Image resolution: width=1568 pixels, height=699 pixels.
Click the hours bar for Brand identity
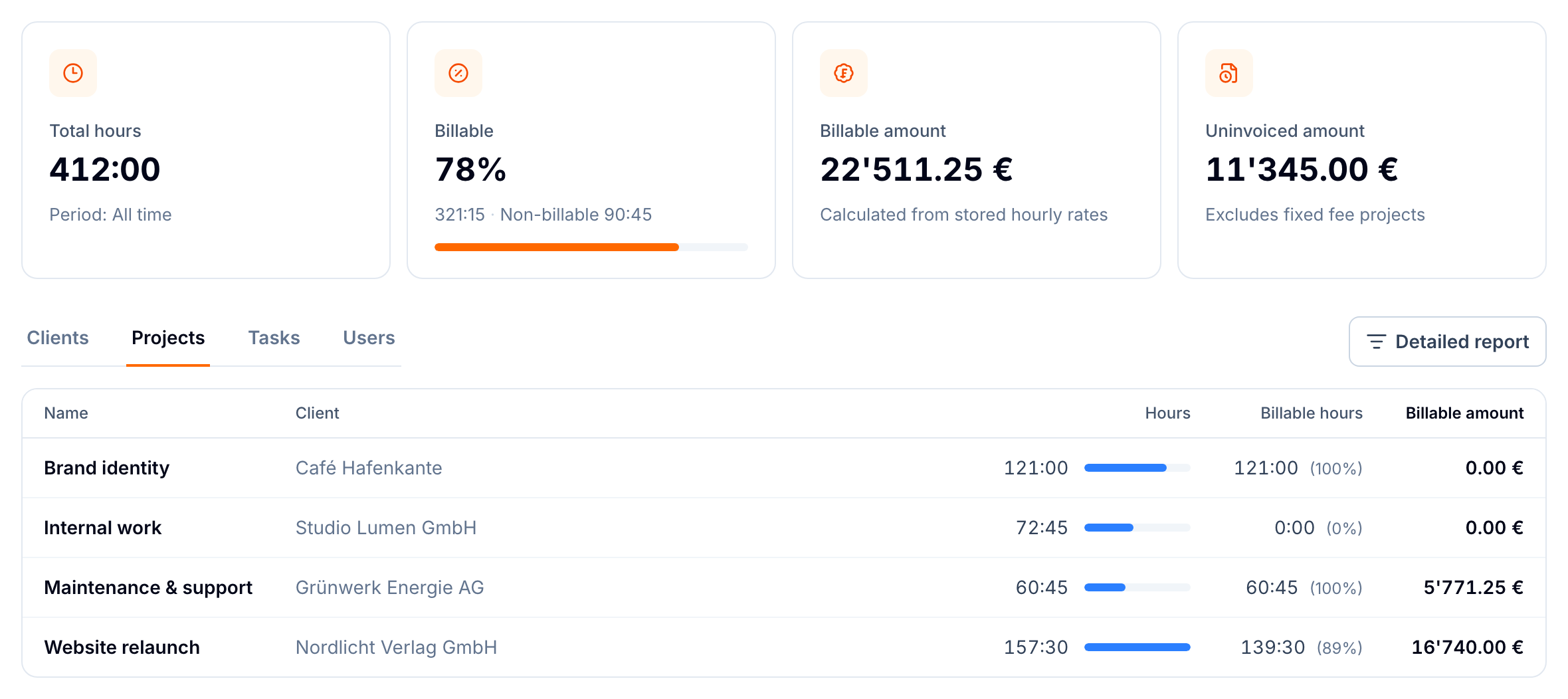[1137, 468]
